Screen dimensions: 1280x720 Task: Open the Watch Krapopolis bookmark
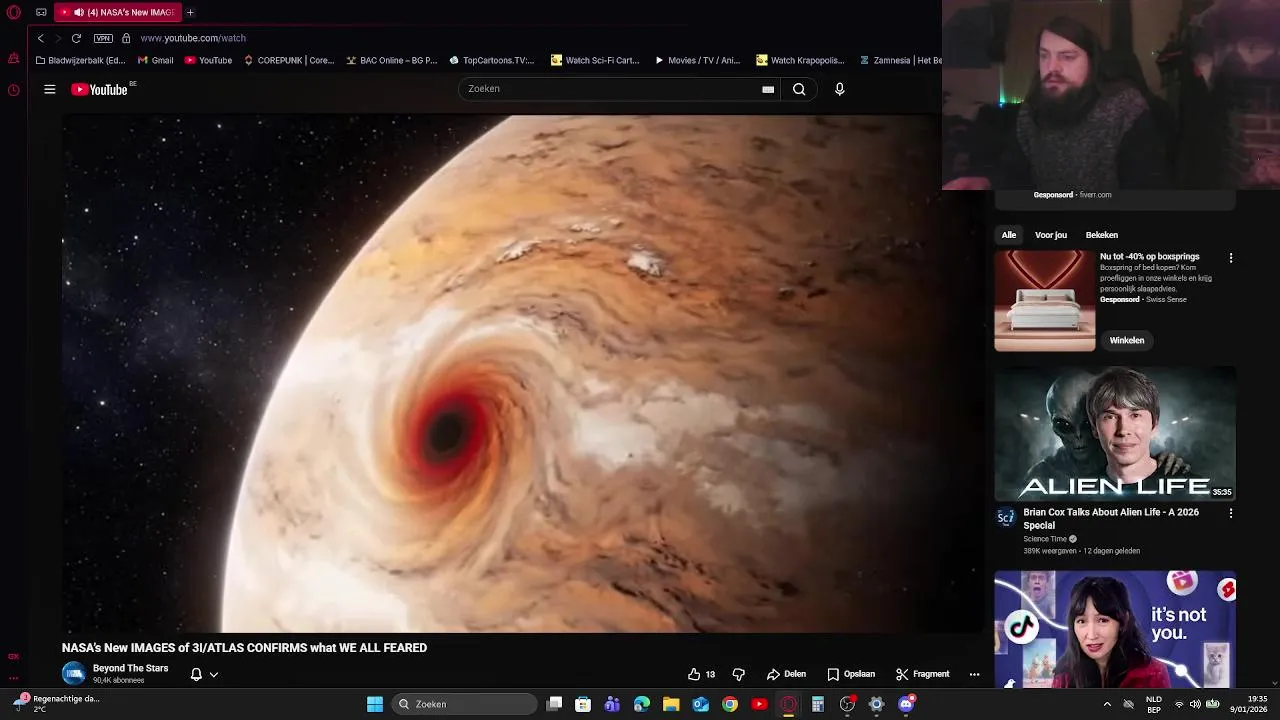[x=800, y=60]
